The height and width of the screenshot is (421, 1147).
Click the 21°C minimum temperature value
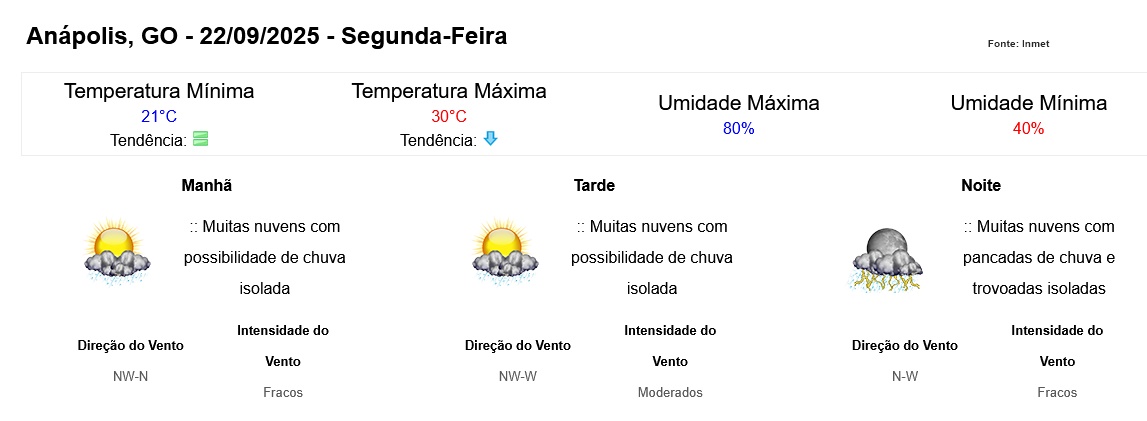159,116
